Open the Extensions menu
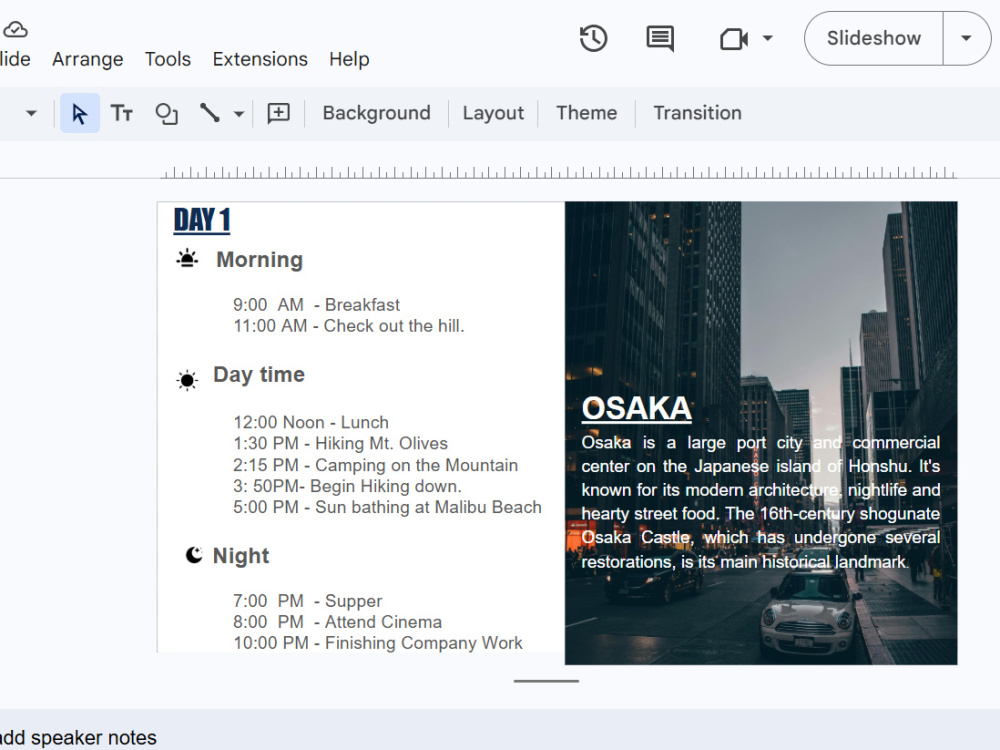 [260, 59]
